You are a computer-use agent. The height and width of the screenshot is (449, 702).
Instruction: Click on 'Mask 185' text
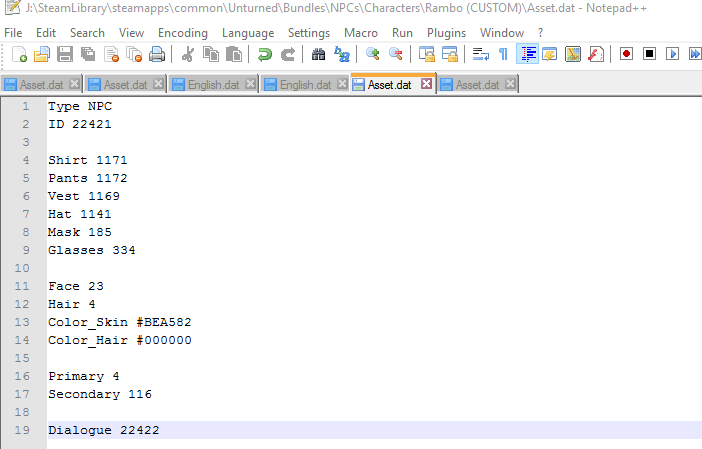coord(80,232)
